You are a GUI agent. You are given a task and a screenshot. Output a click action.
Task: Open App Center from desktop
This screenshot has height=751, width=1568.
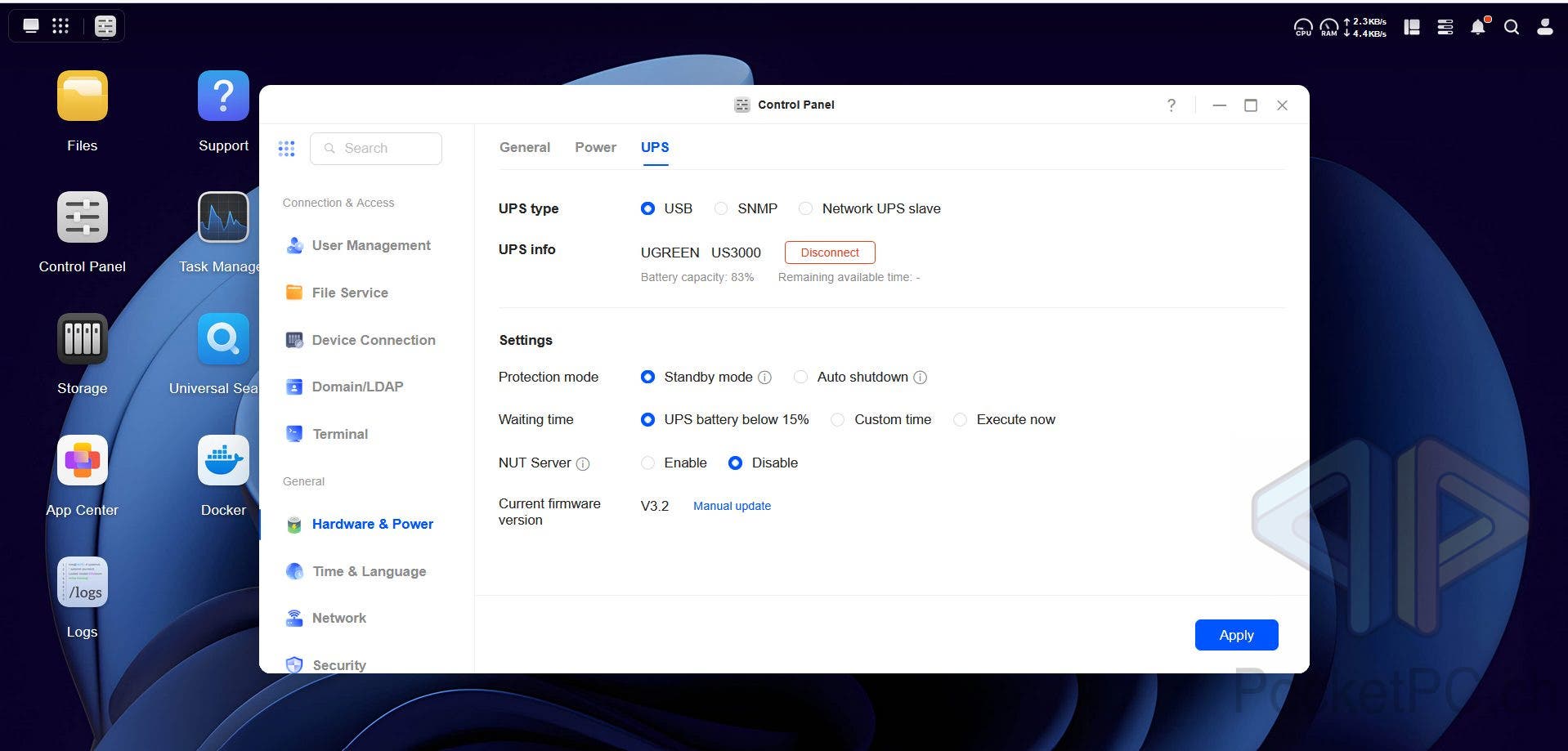pos(82,461)
